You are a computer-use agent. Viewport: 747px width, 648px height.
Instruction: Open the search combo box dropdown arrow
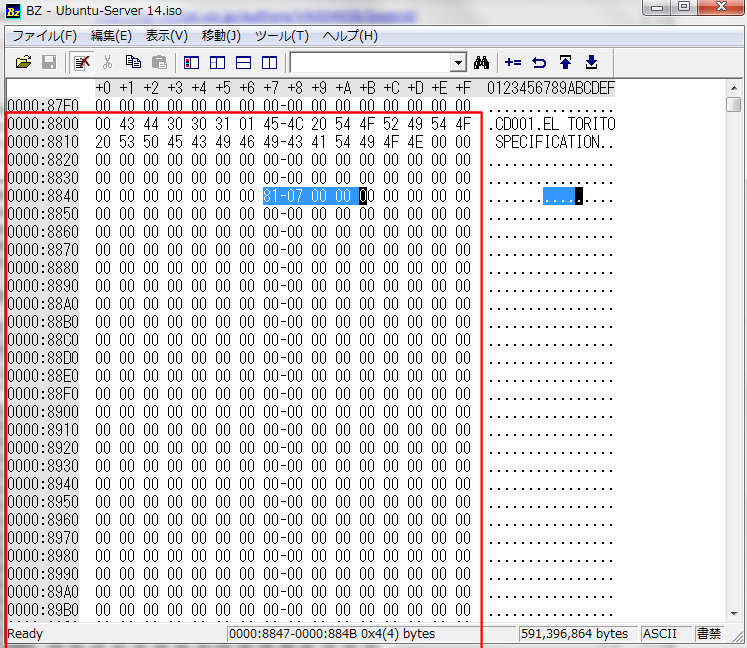click(458, 62)
